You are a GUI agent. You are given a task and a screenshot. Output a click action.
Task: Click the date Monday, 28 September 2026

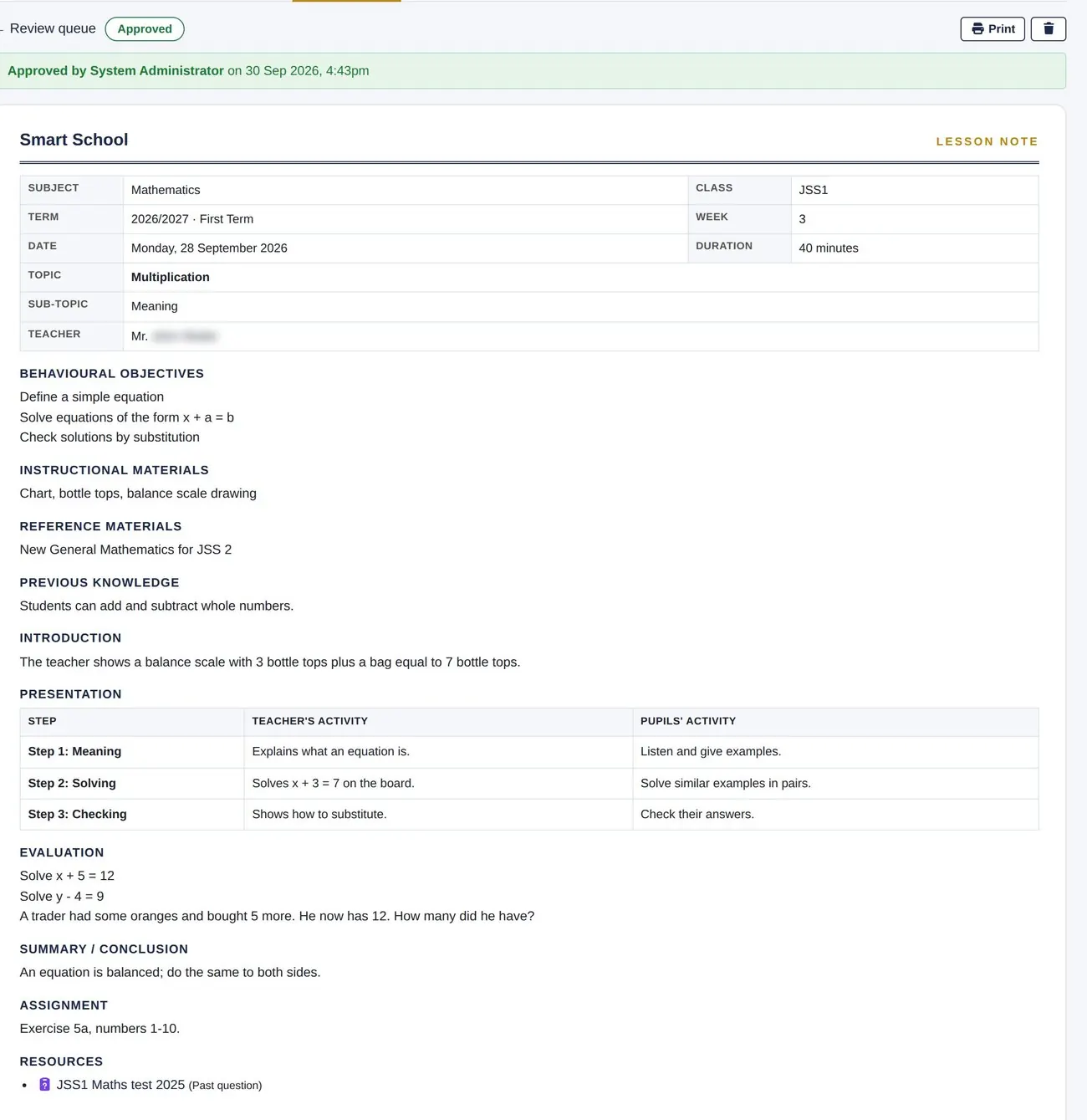pos(209,248)
